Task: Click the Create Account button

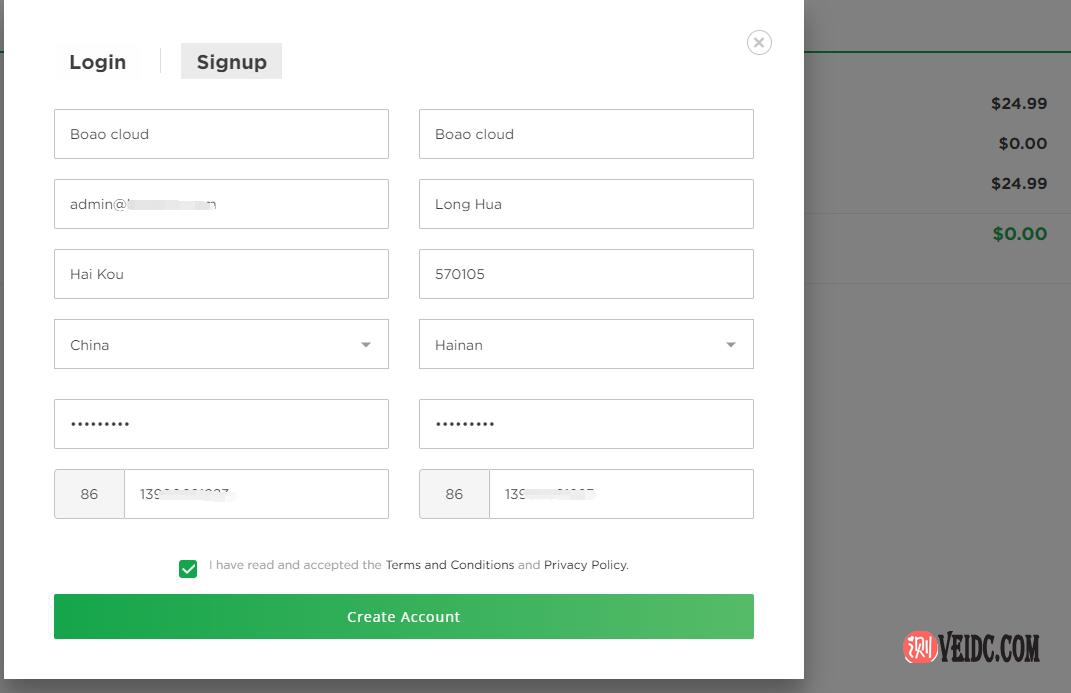Action: [403, 616]
